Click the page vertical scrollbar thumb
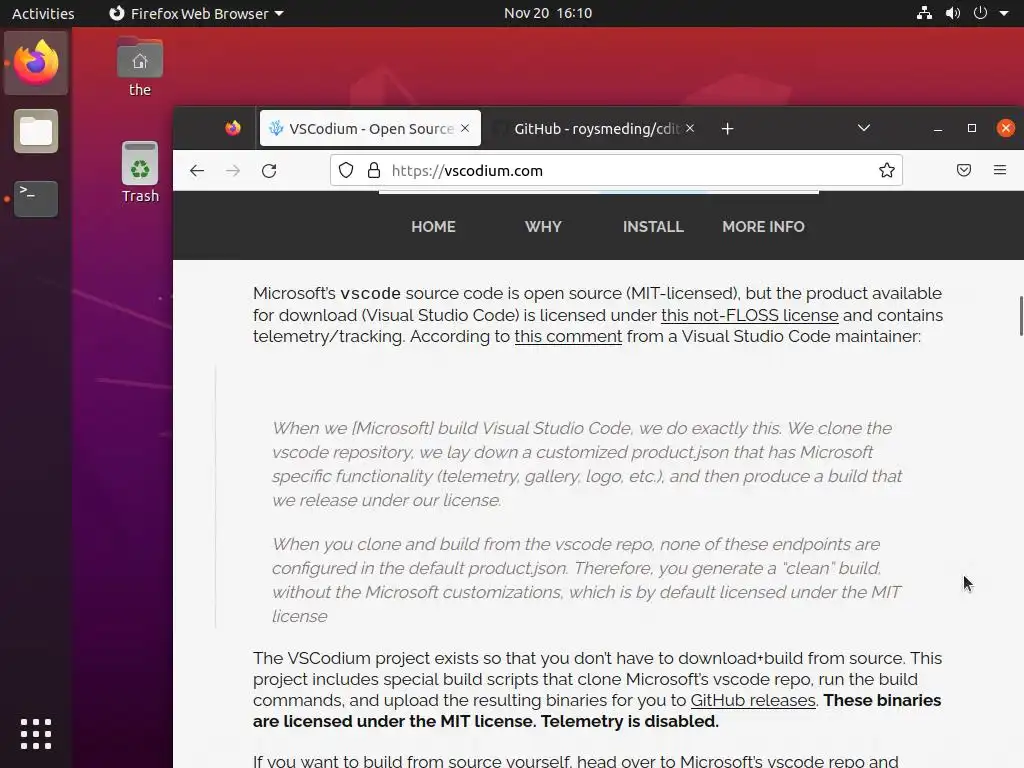1024x768 pixels. click(1021, 316)
